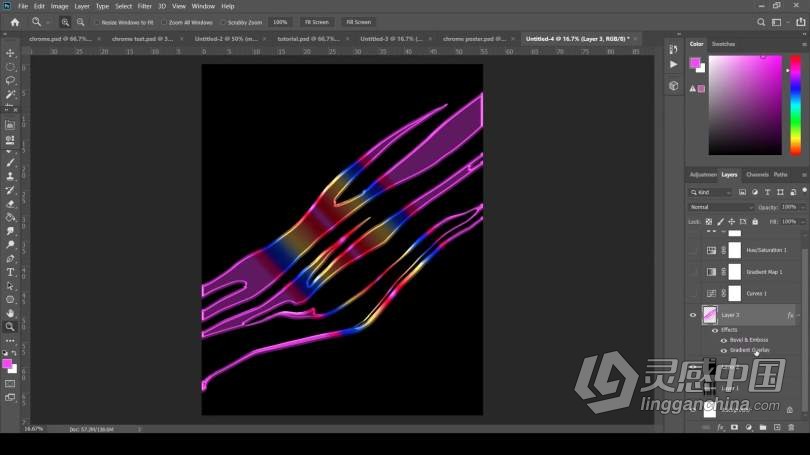Select the Move tool
The width and height of the screenshot is (810, 455).
10,53
